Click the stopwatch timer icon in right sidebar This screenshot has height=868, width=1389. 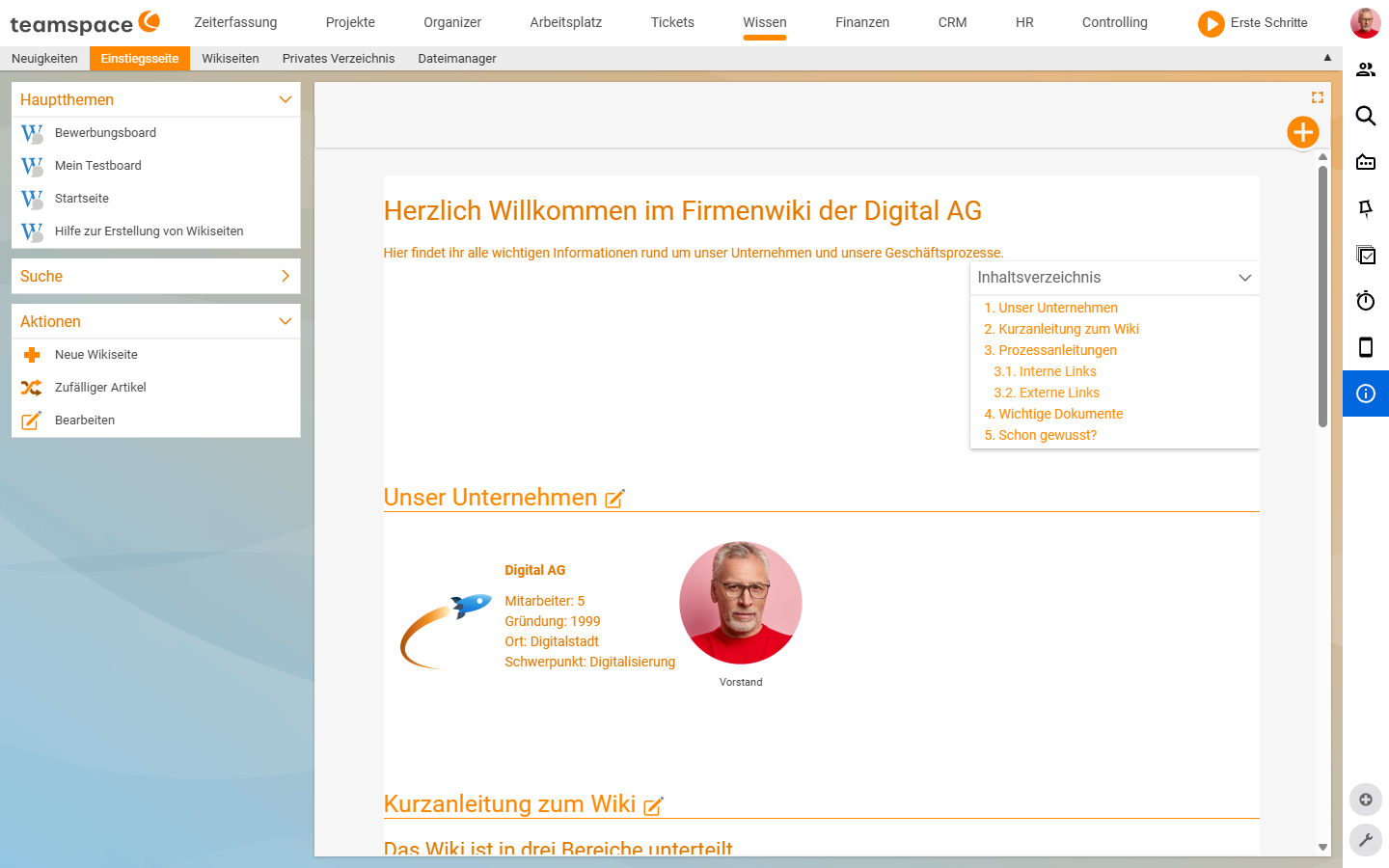[1366, 301]
